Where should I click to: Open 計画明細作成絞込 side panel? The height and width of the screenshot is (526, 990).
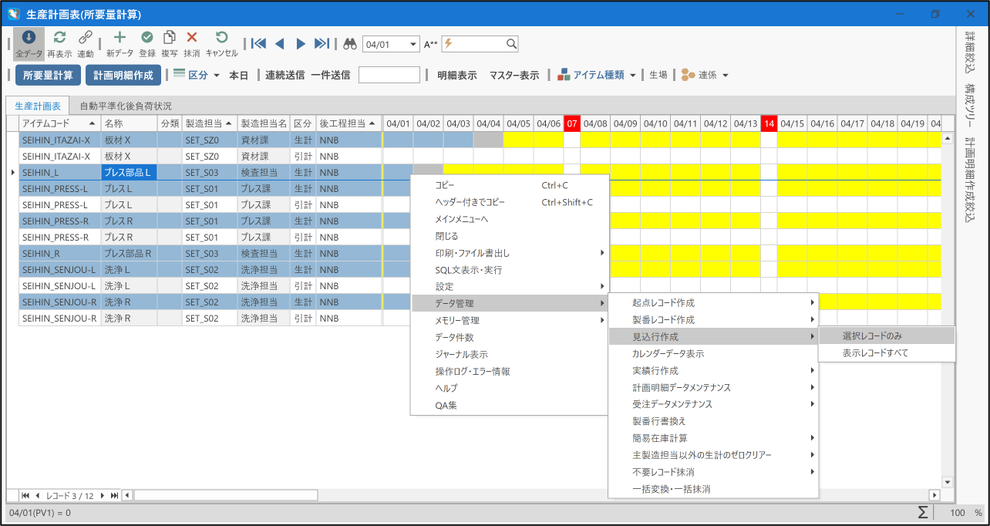coord(969,182)
